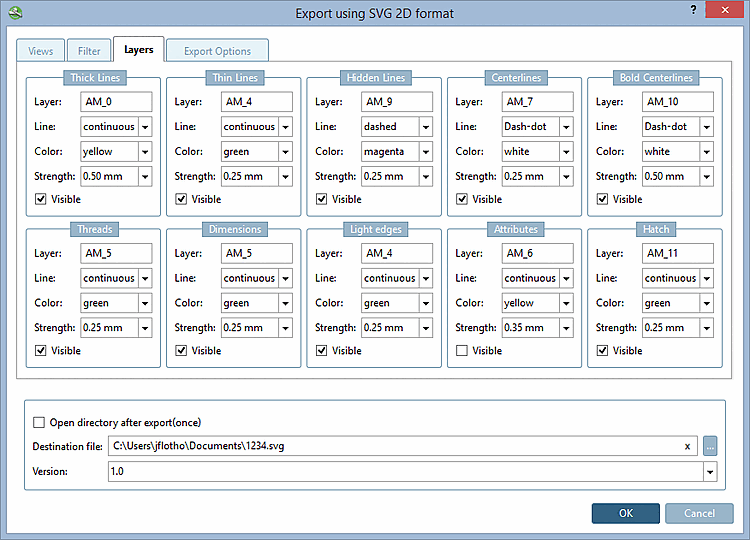The image size is (750, 540).
Task: Select the Filter tab
Action: (x=89, y=50)
